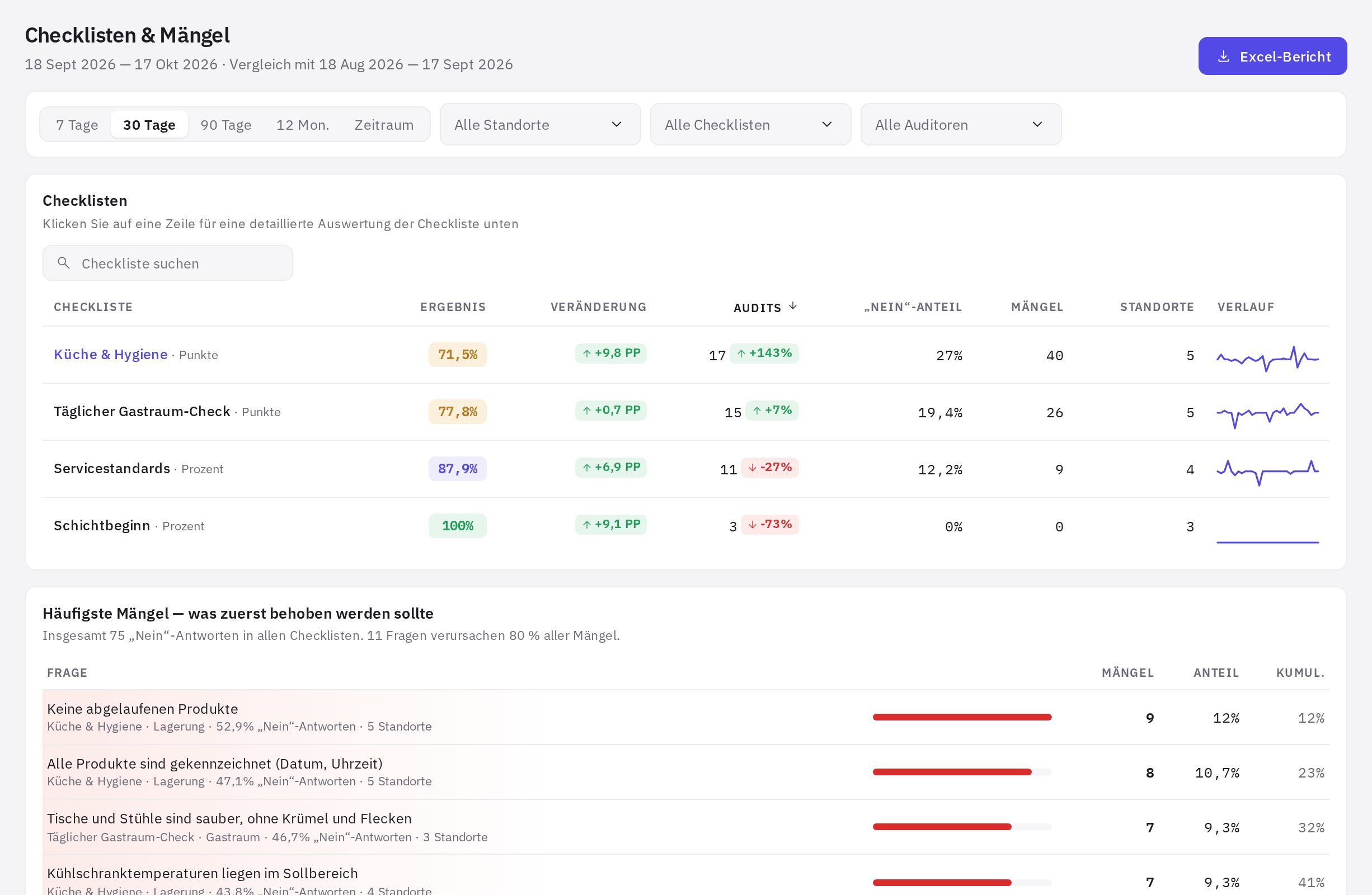Click the sort arrow beside the AUDITS header
Screen dimensions: 1372x895
[793, 306]
